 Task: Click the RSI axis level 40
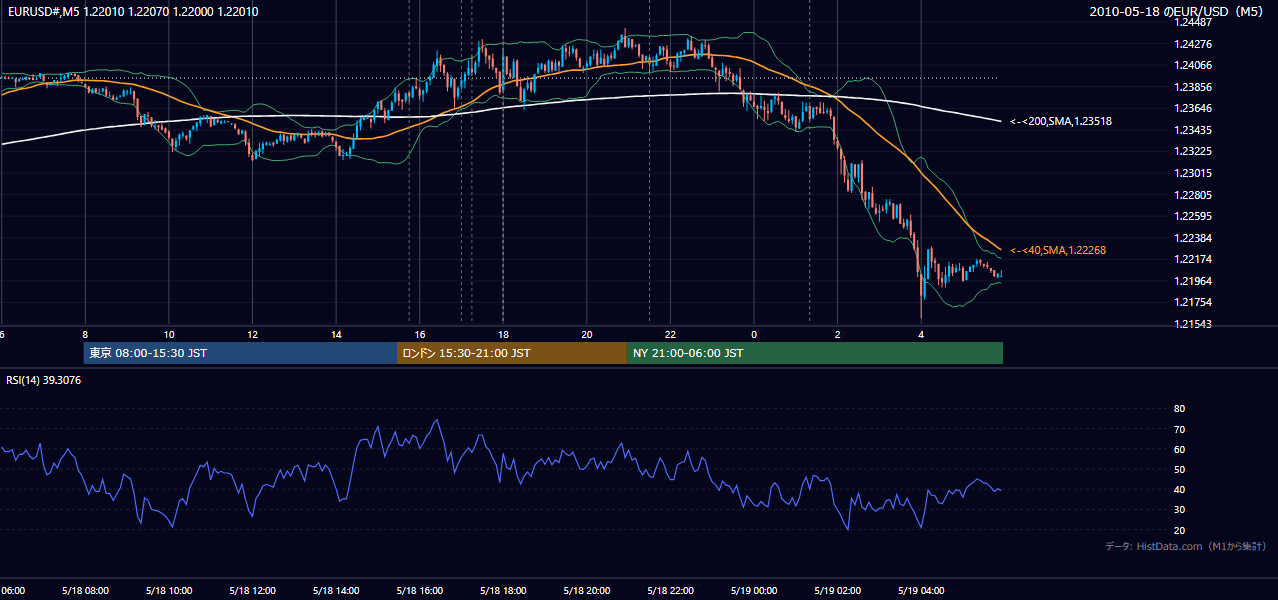[x=1180, y=489]
